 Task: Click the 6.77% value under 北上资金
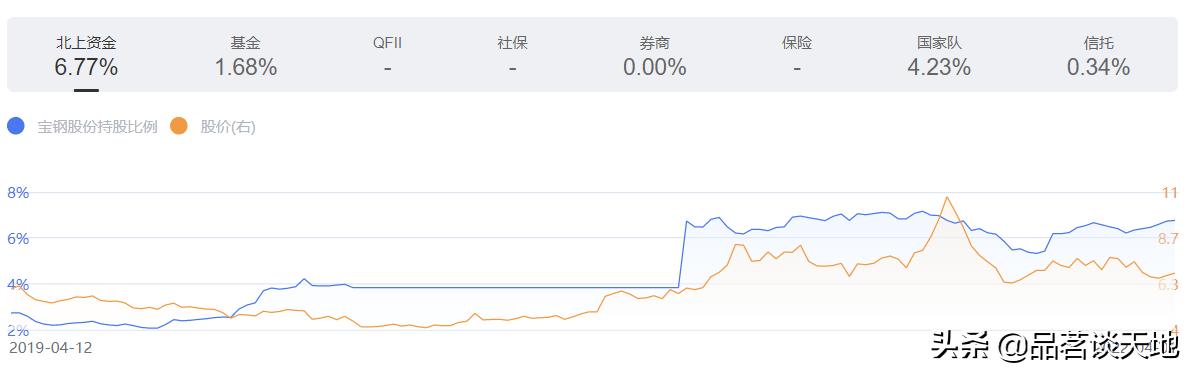tap(86, 68)
